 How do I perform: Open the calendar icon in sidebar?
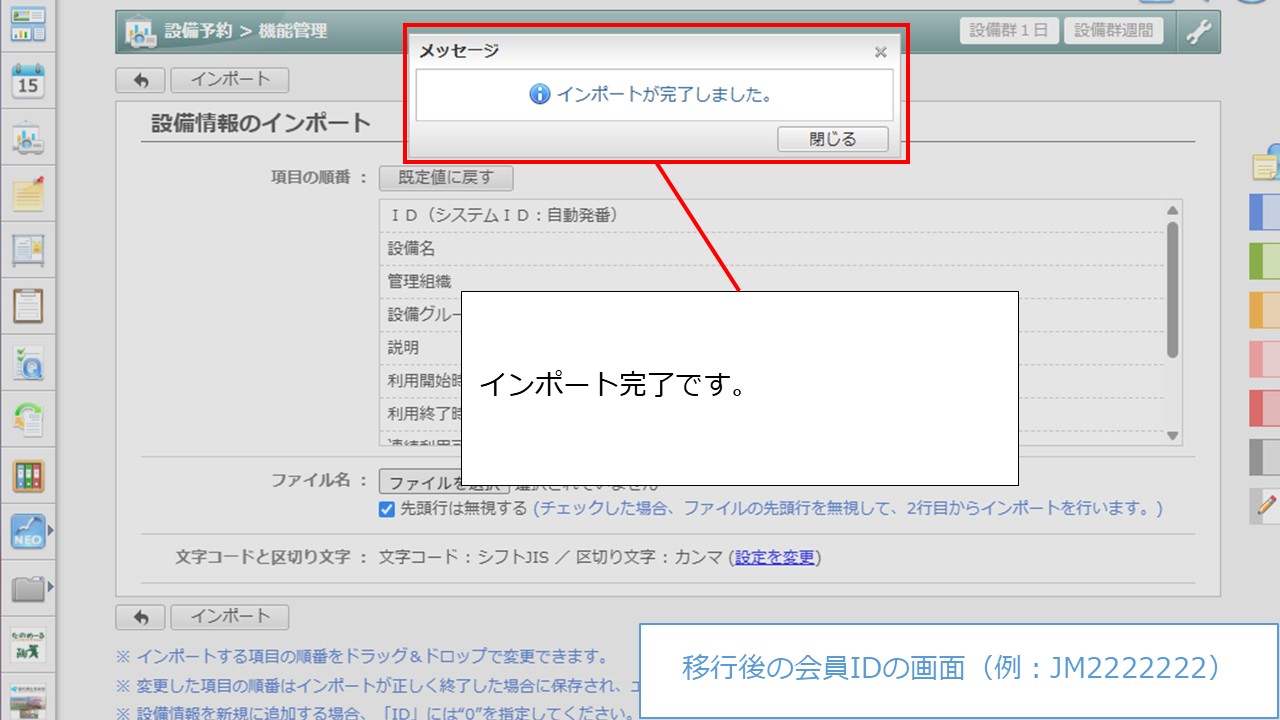click(x=28, y=82)
